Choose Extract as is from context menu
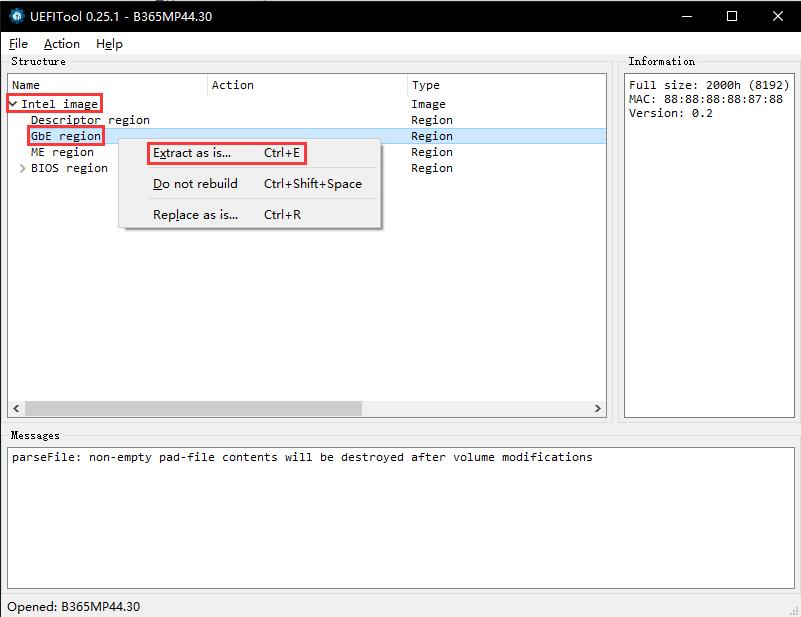This screenshot has height=617, width=801. [191, 153]
